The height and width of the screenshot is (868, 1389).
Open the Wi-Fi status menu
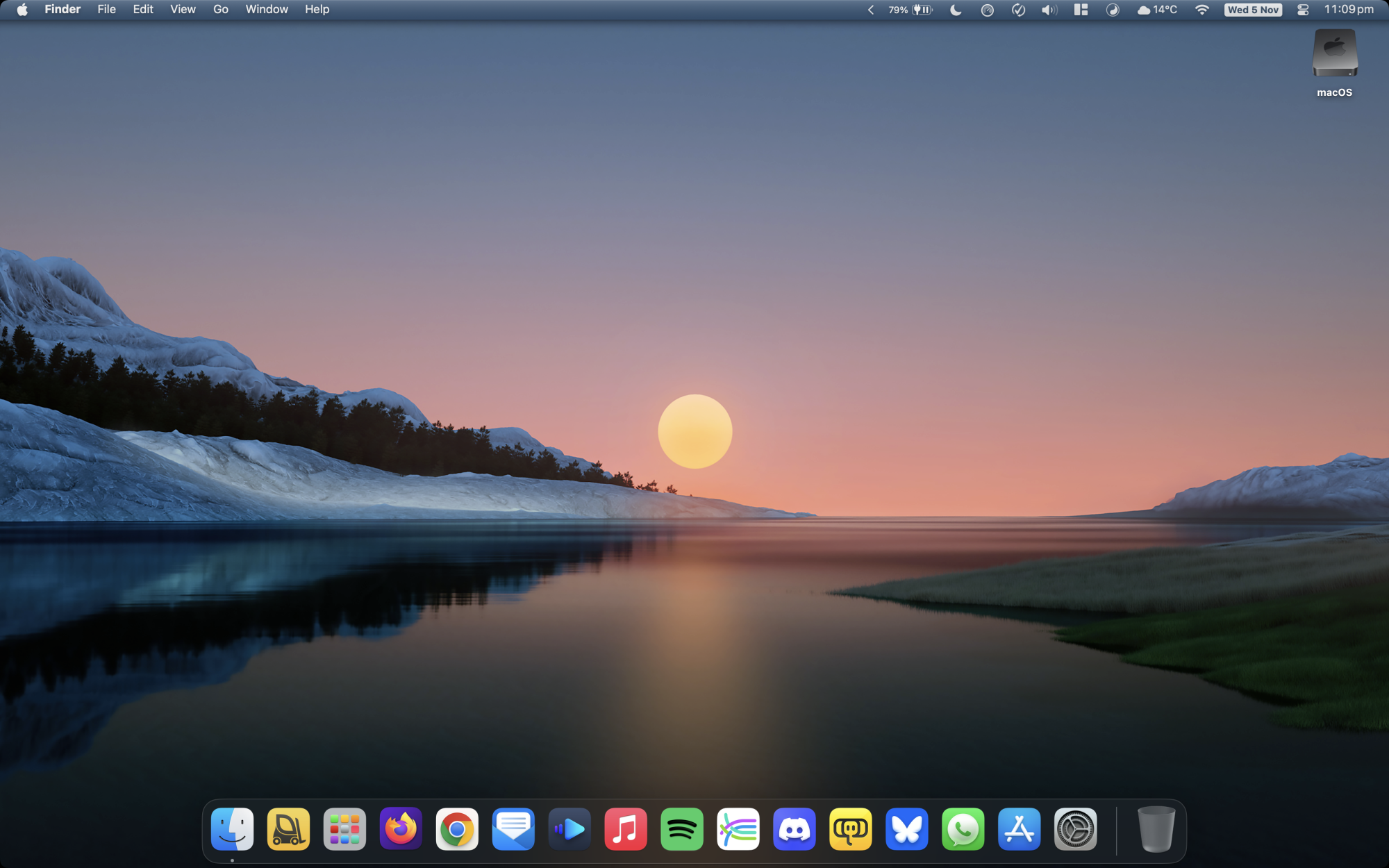[x=1202, y=10]
